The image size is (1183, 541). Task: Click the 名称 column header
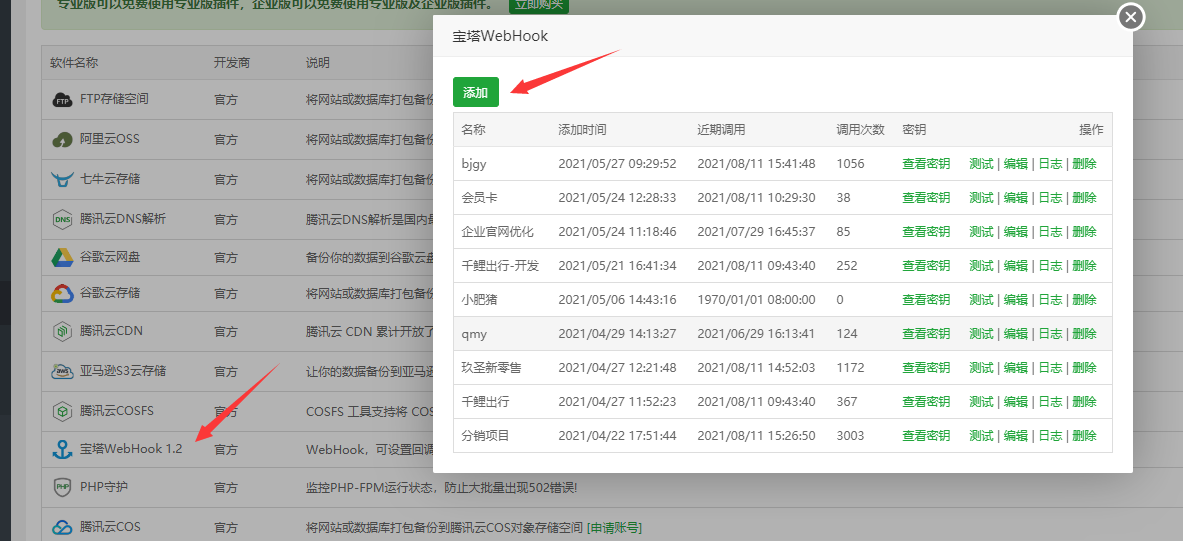tap(473, 130)
